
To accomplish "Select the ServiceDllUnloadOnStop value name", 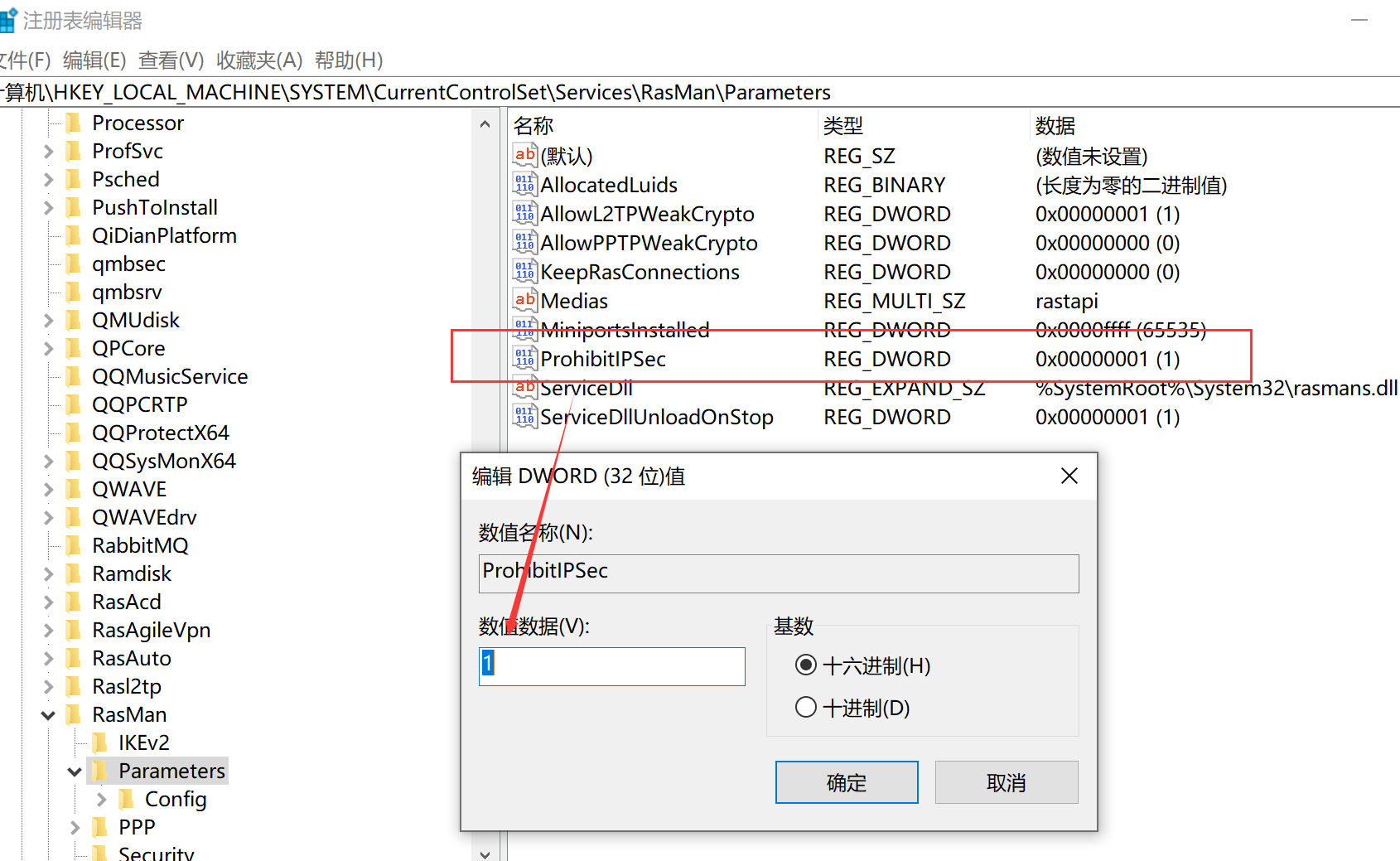I will pos(657,417).
